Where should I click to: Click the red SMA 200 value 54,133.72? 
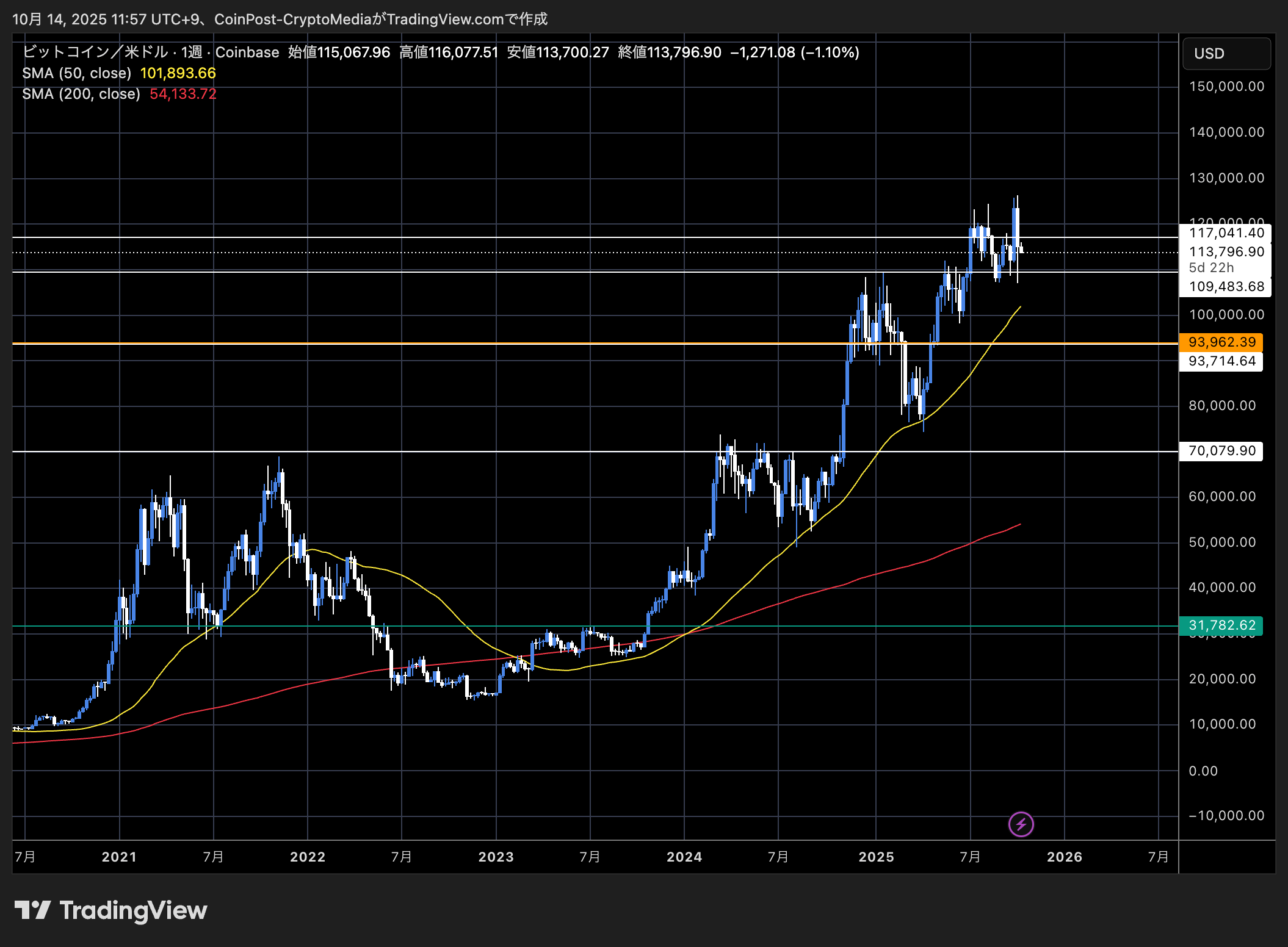[x=183, y=94]
